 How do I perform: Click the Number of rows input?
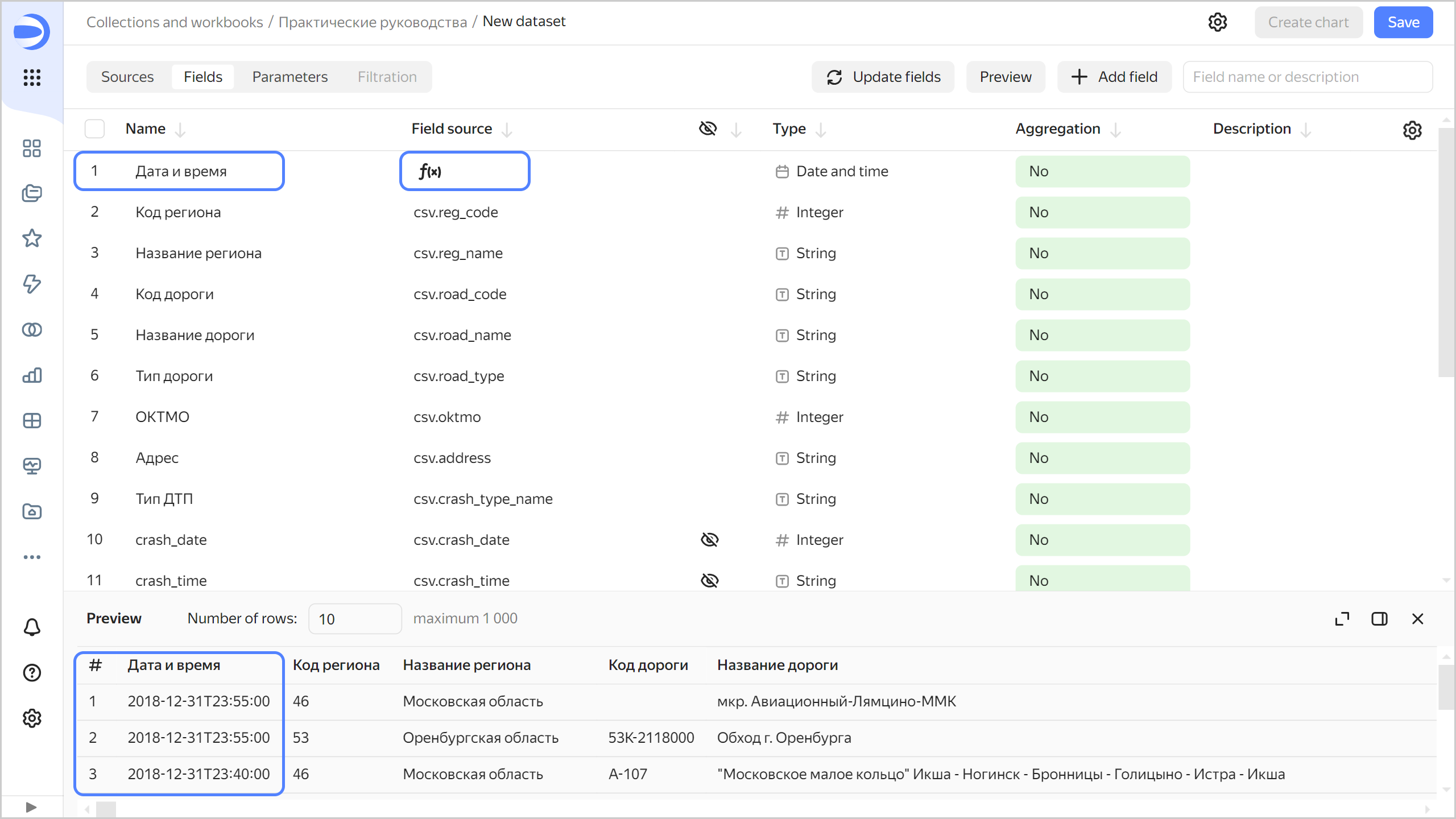pos(354,619)
